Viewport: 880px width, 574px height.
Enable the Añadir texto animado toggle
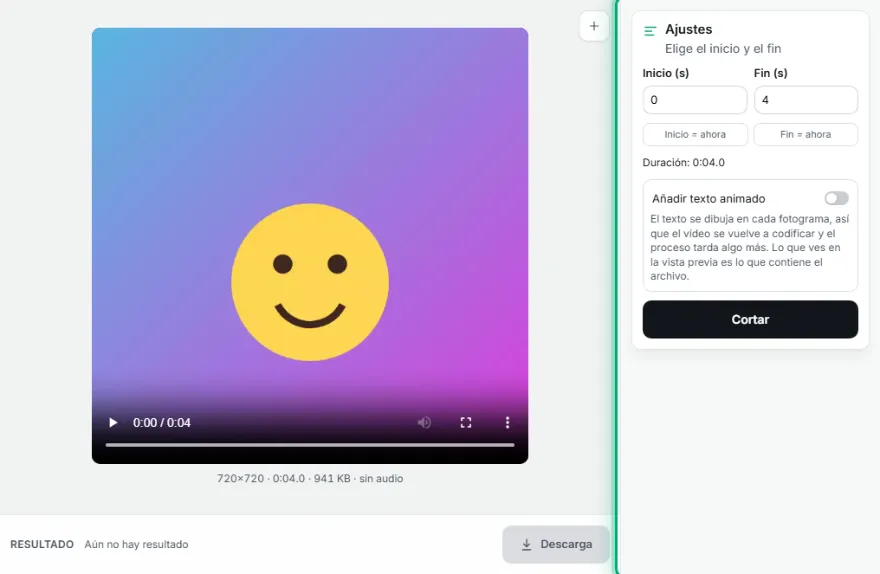click(x=836, y=198)
